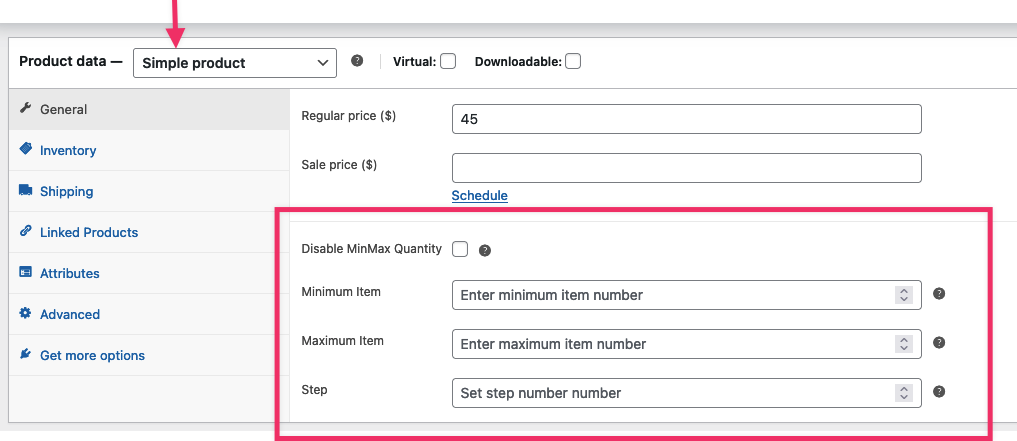The height and width of the screenshot is (441, 1017).
Task: Click help icon beside Maximum Item field
Action: pos(939,342)
